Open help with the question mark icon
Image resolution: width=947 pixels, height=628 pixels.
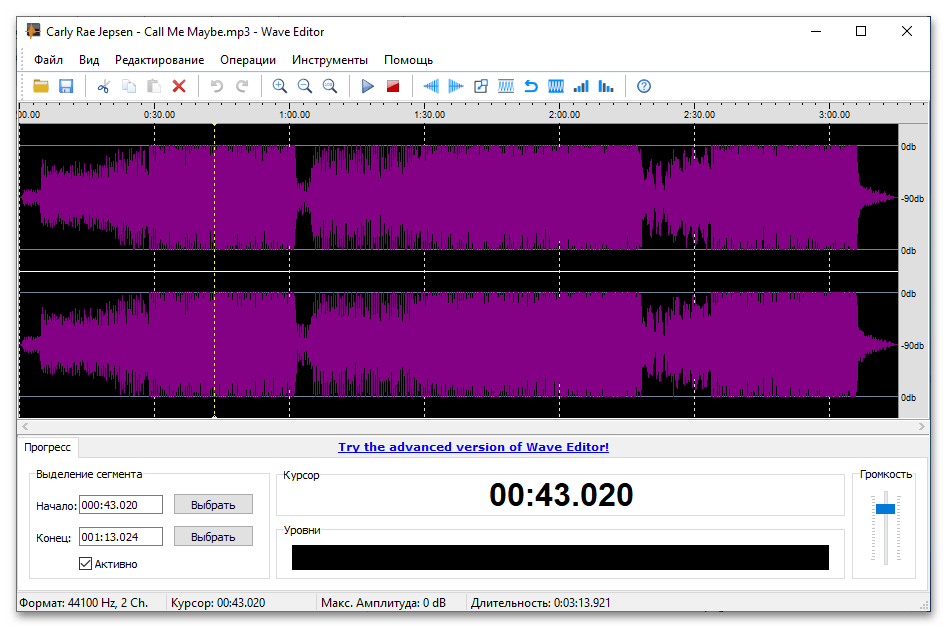(644, 86)
